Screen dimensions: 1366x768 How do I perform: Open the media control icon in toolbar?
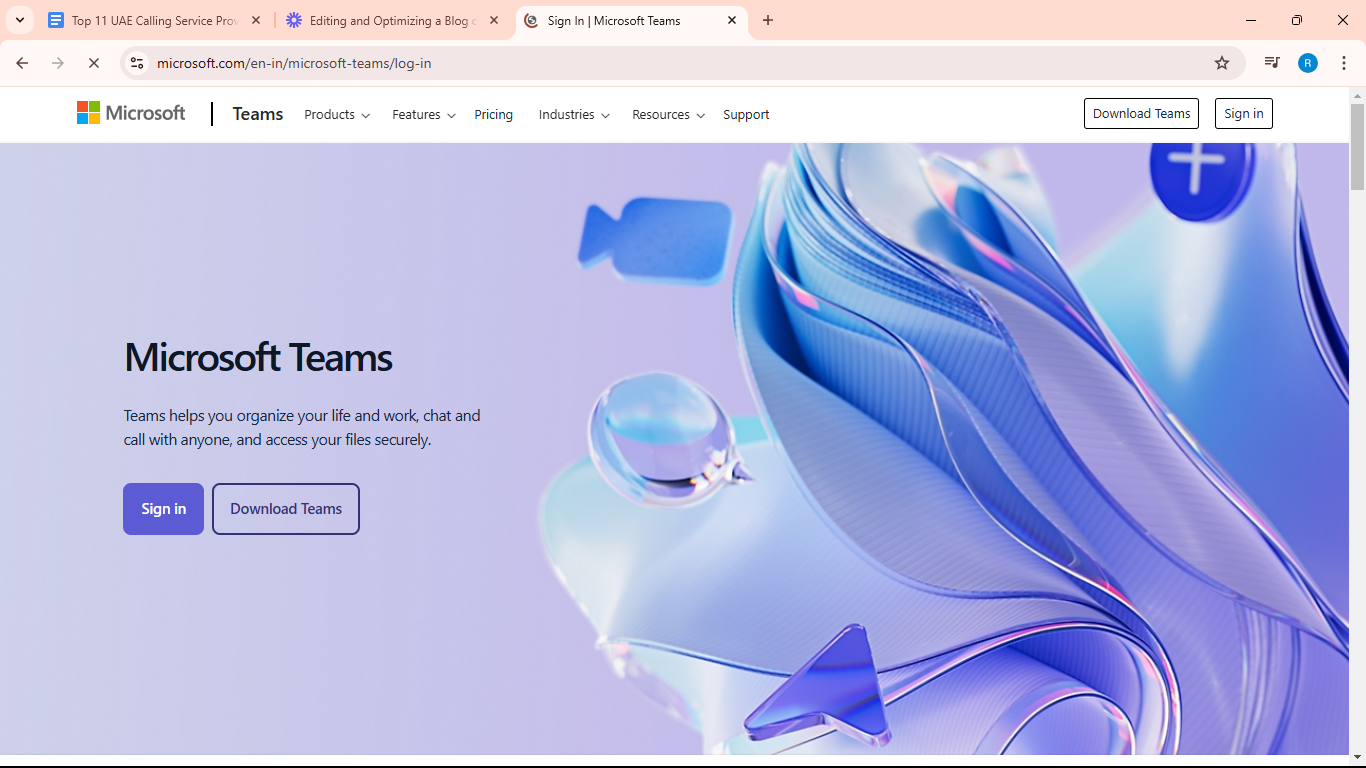[1272, 63]
